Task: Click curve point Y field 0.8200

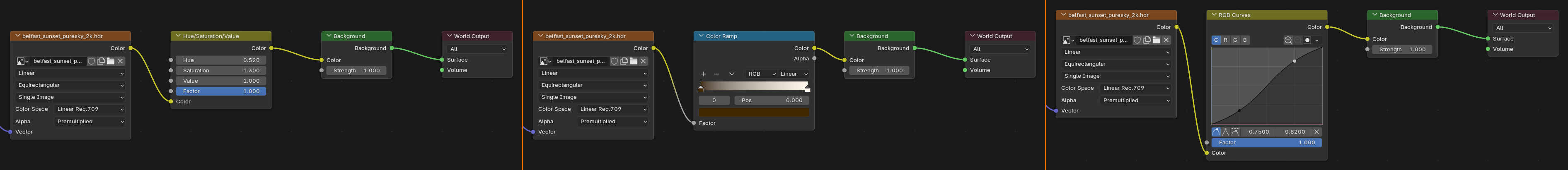Action: [1294, 132]
